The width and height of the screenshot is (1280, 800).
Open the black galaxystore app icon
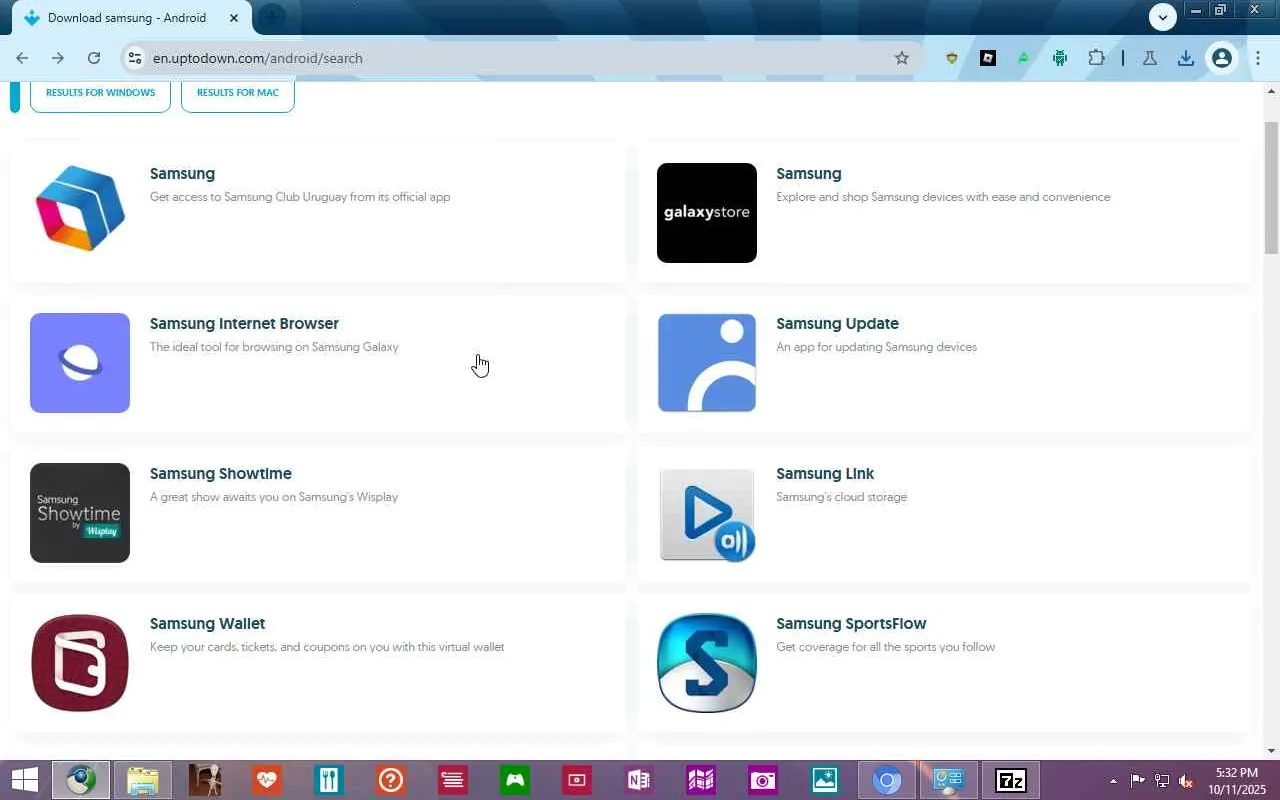pyautogui.click(x=707, y=213)
